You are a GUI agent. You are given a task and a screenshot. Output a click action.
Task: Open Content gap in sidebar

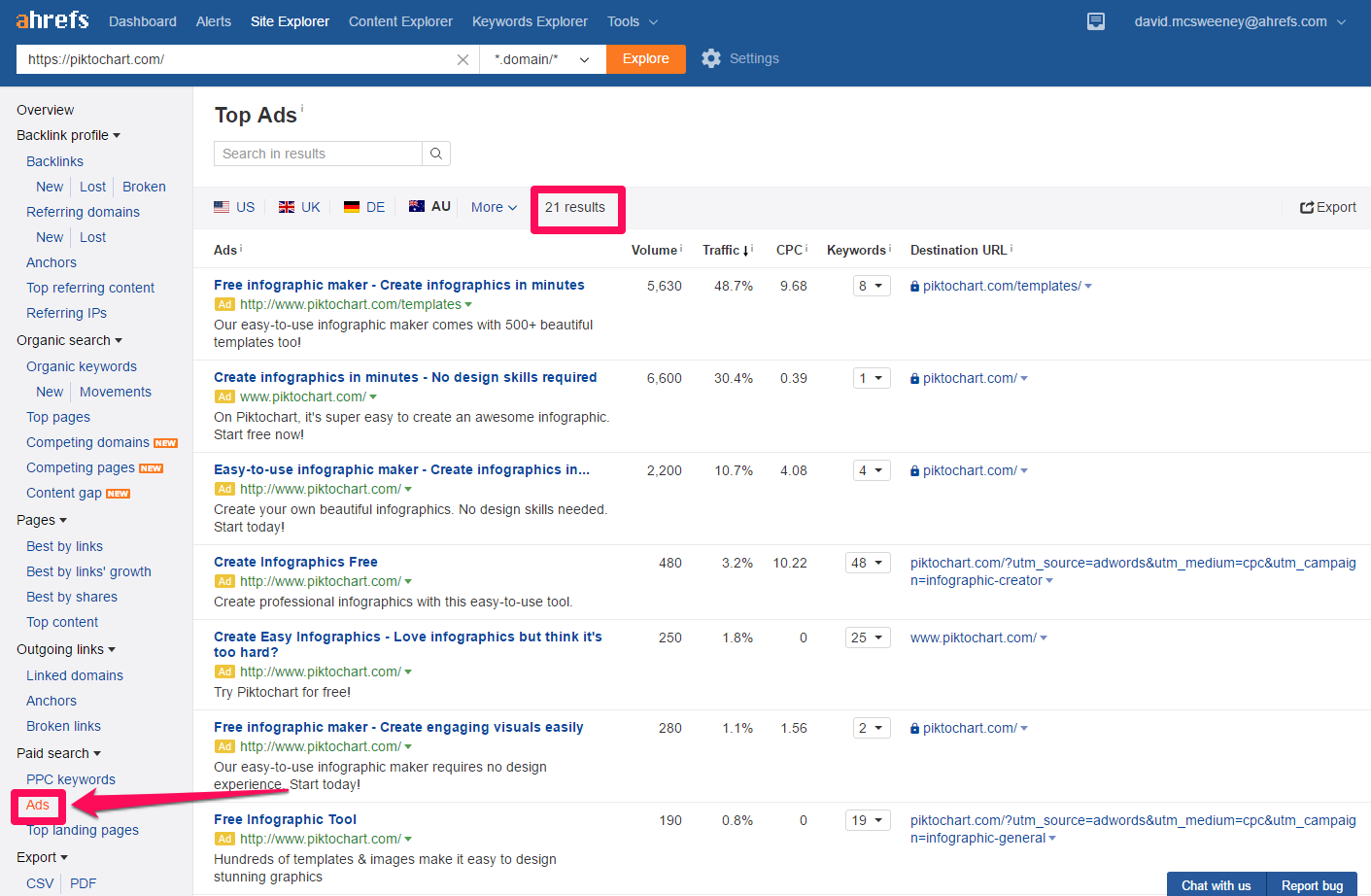[x=64, y=493]
